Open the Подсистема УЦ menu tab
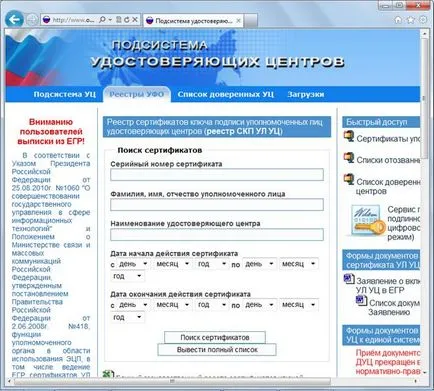Screen dimensions: 434x391 tap(64, 94)
